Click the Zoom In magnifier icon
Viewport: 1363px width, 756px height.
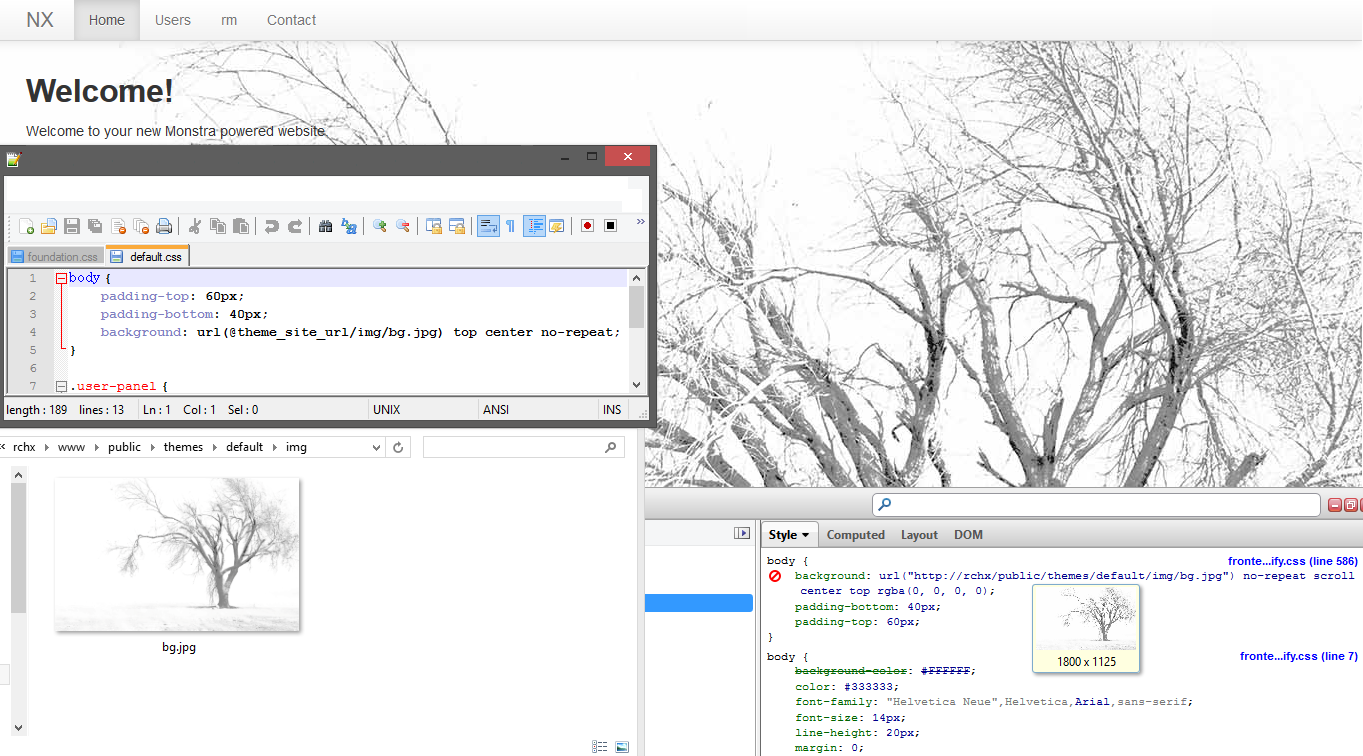[379, 226]
